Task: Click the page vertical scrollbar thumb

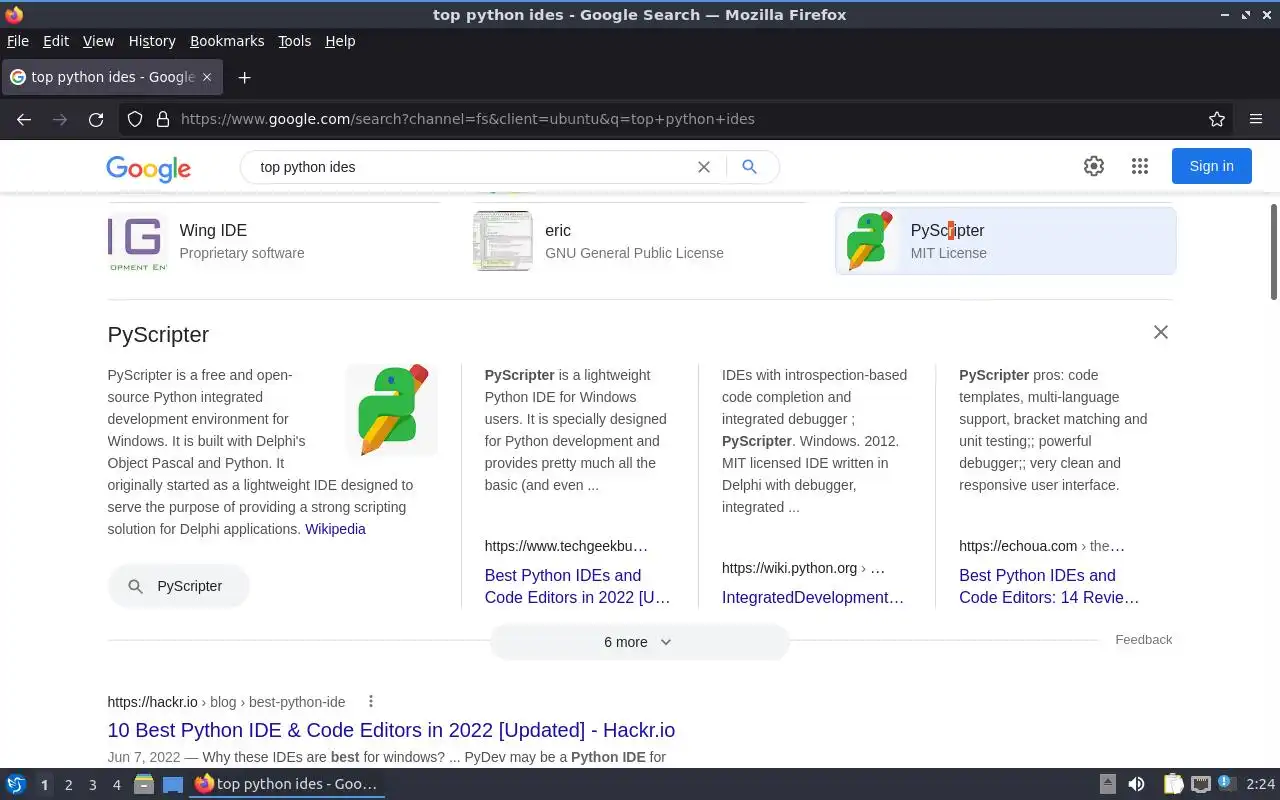Action: 1274,251
